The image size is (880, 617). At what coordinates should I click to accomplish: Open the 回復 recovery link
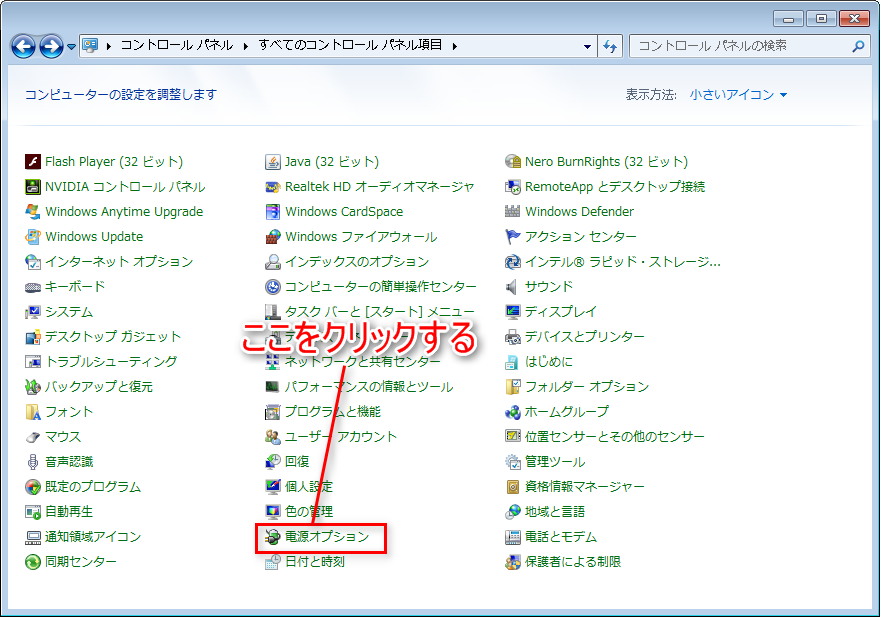[297, 462]
